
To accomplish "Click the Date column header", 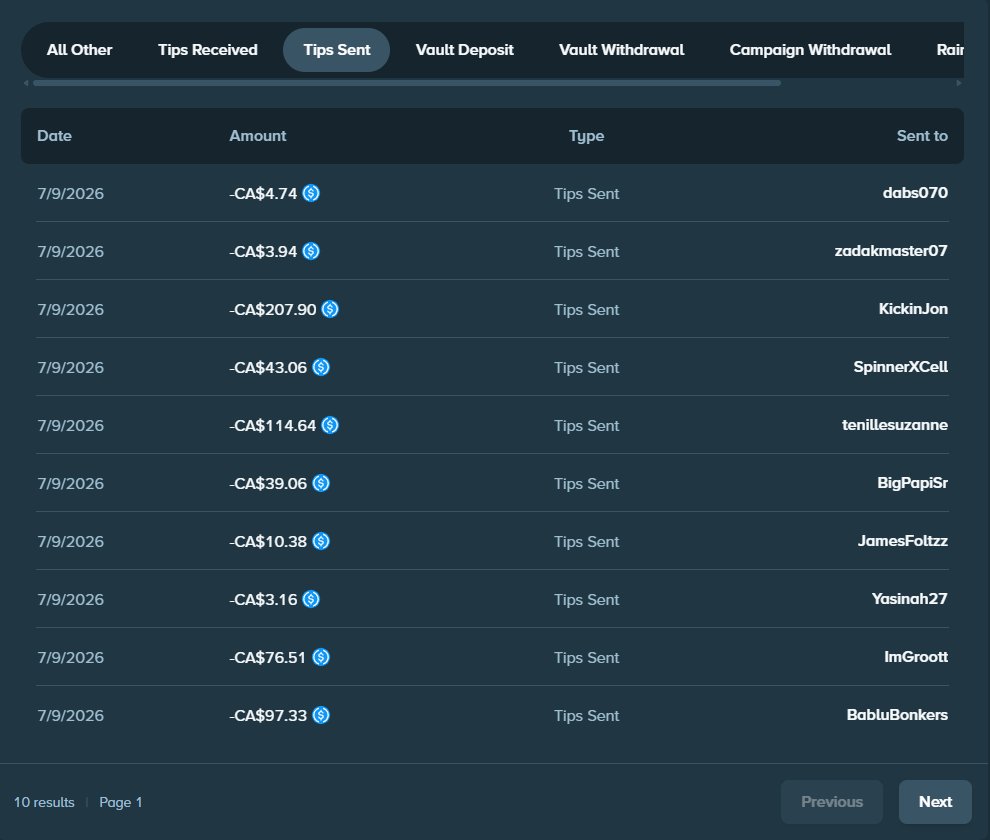I will [x=54, y=136].
